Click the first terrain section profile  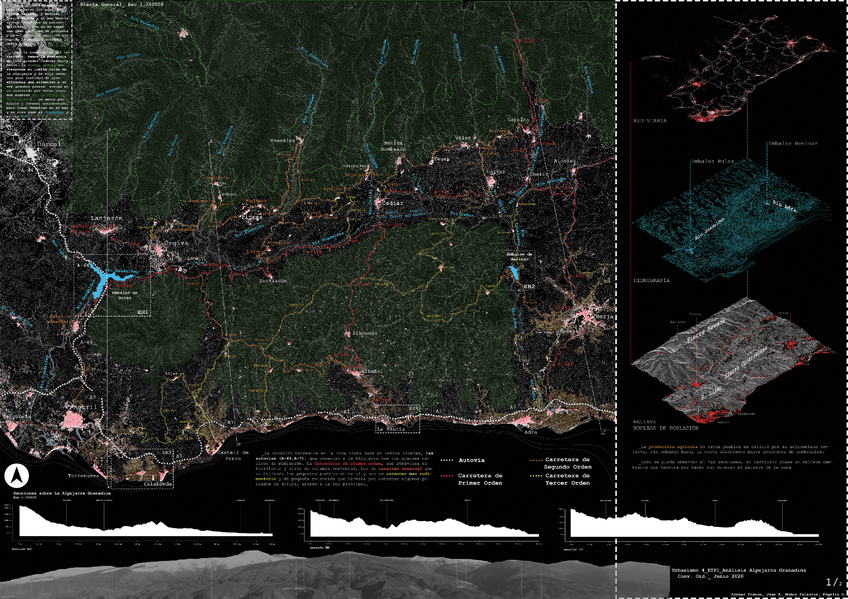[146, 521]
